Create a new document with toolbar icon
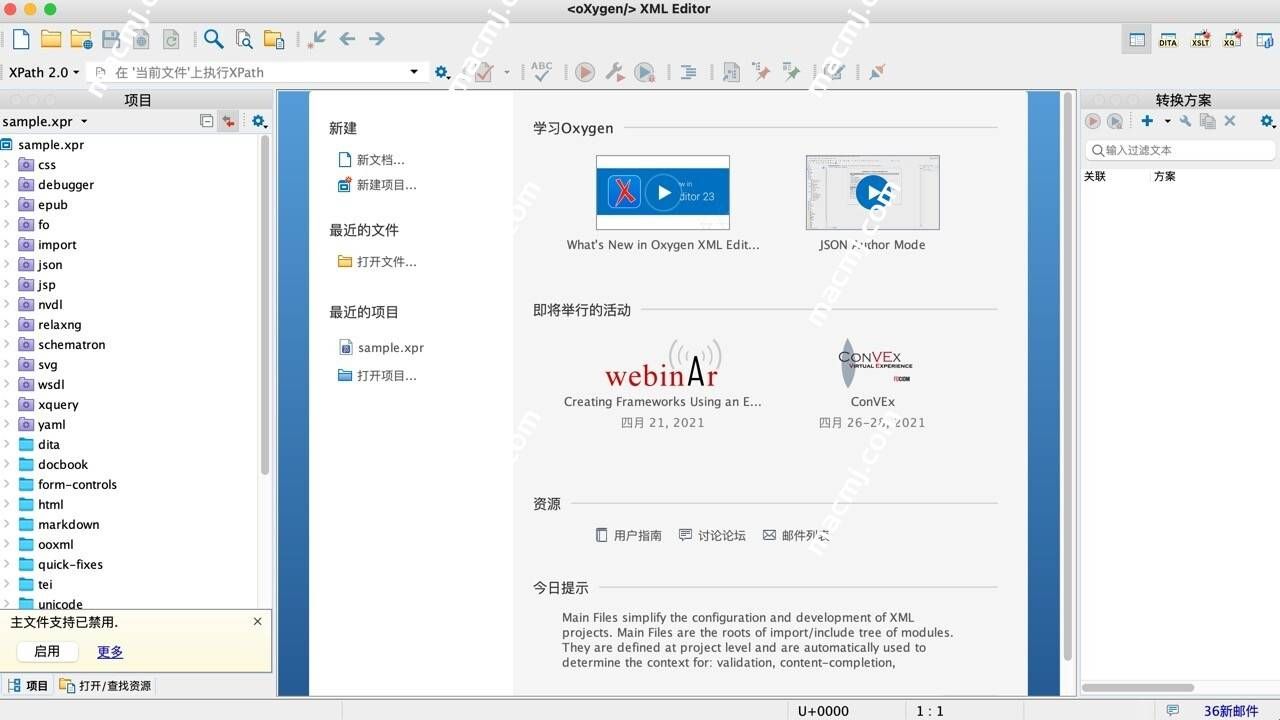The height and width of the screenshot is (720, 1280). [x=21, y=39]
